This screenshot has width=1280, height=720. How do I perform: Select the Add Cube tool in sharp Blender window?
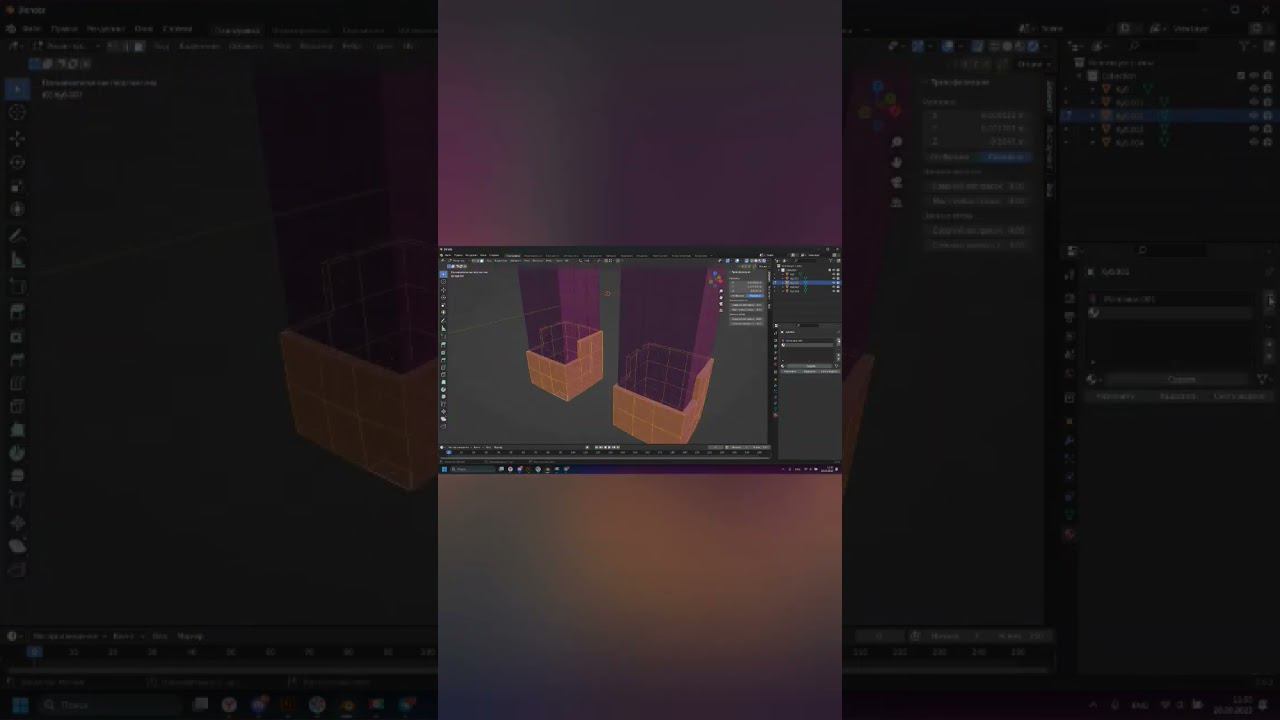(444, 336)
